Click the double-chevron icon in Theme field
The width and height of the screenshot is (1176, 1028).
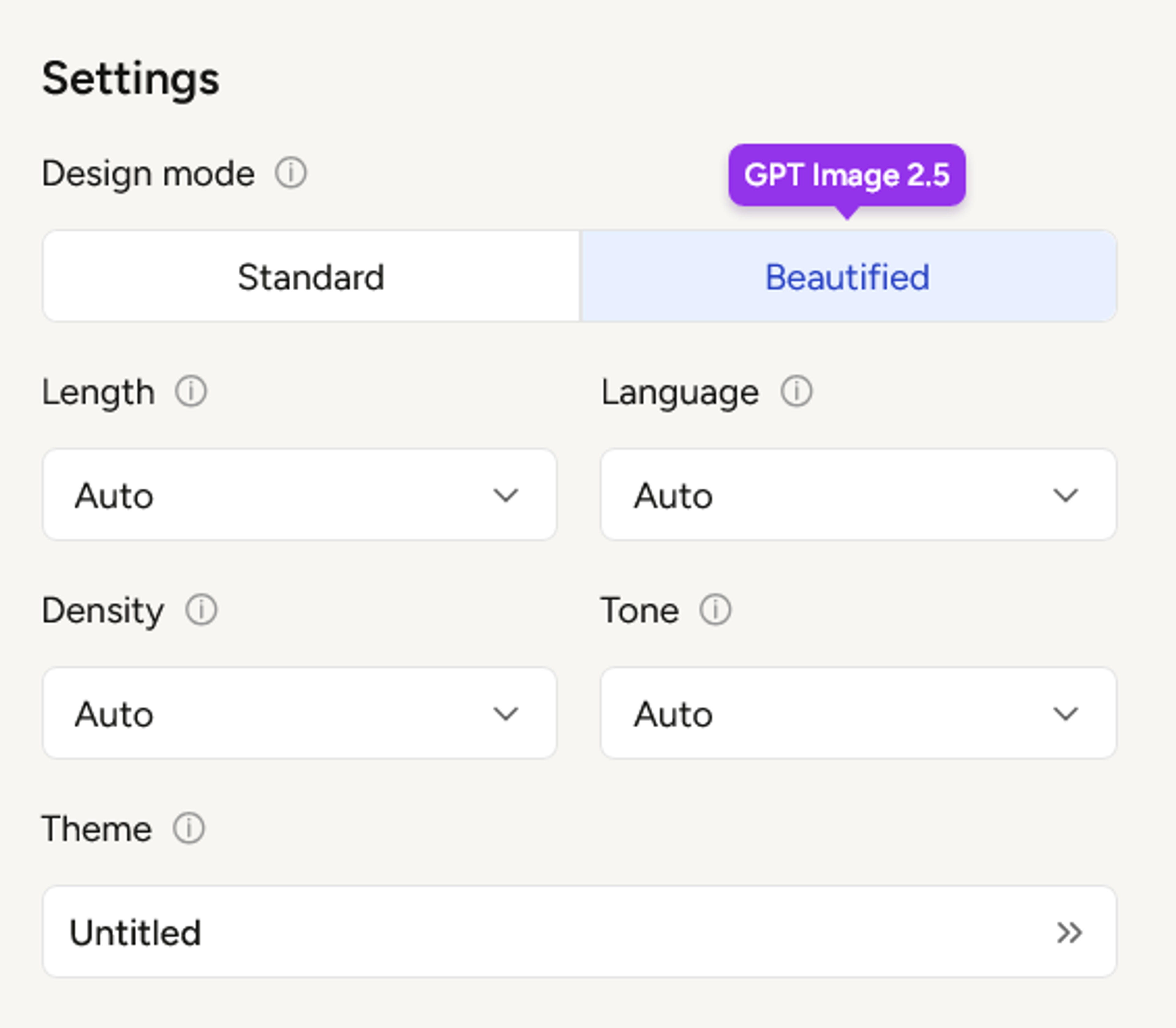coord(1069,932)
